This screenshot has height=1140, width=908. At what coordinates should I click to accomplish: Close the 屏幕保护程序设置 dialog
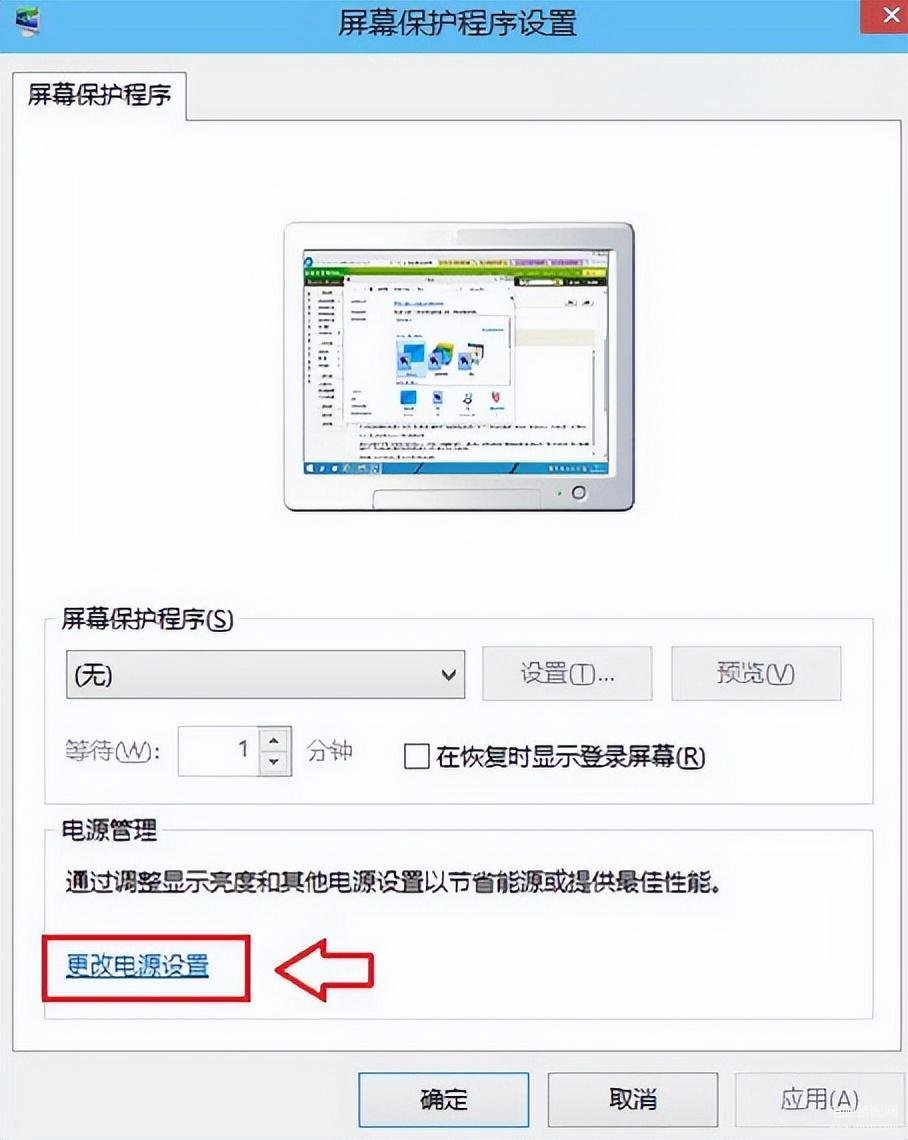888,17
